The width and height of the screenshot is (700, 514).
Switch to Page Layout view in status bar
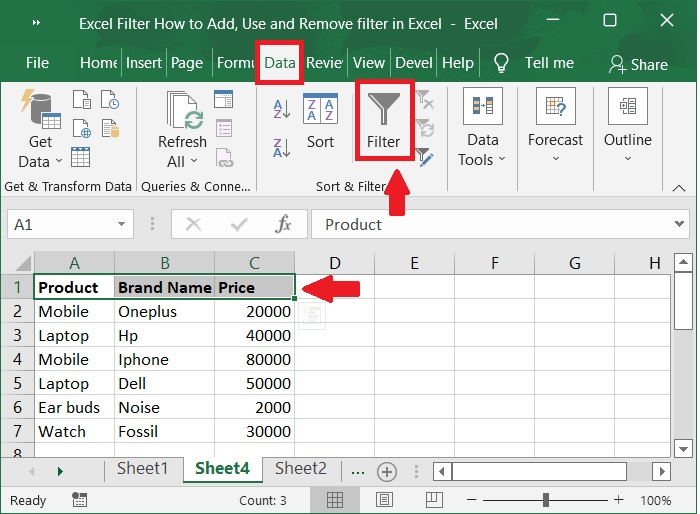tap(379, 500)
